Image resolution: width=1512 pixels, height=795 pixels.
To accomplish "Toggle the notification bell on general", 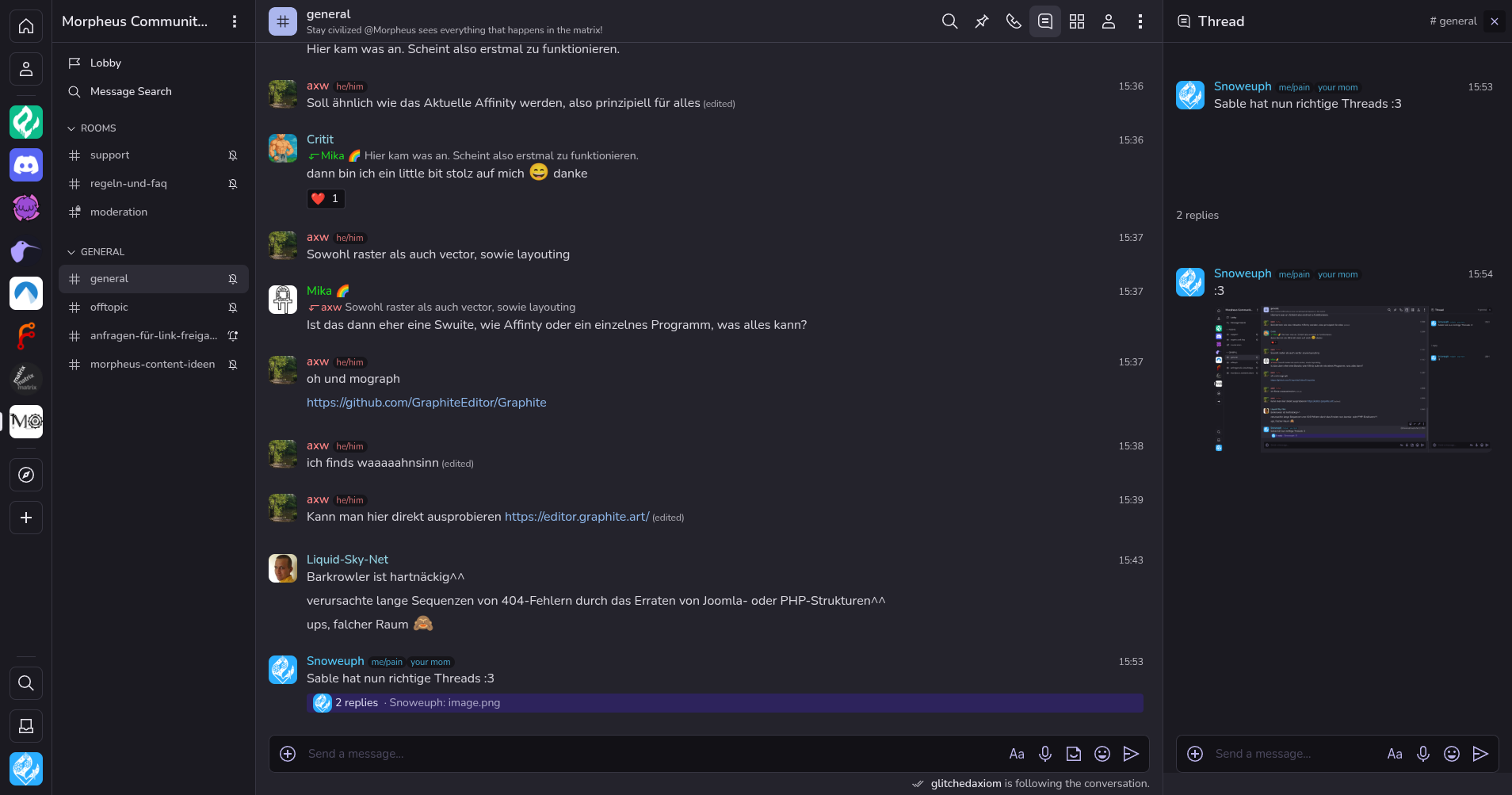I will coord(232,278).
